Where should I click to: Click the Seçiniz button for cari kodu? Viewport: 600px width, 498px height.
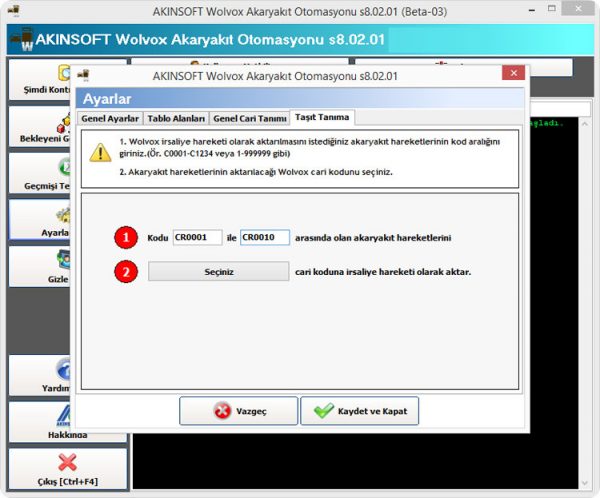pos(218,271)
